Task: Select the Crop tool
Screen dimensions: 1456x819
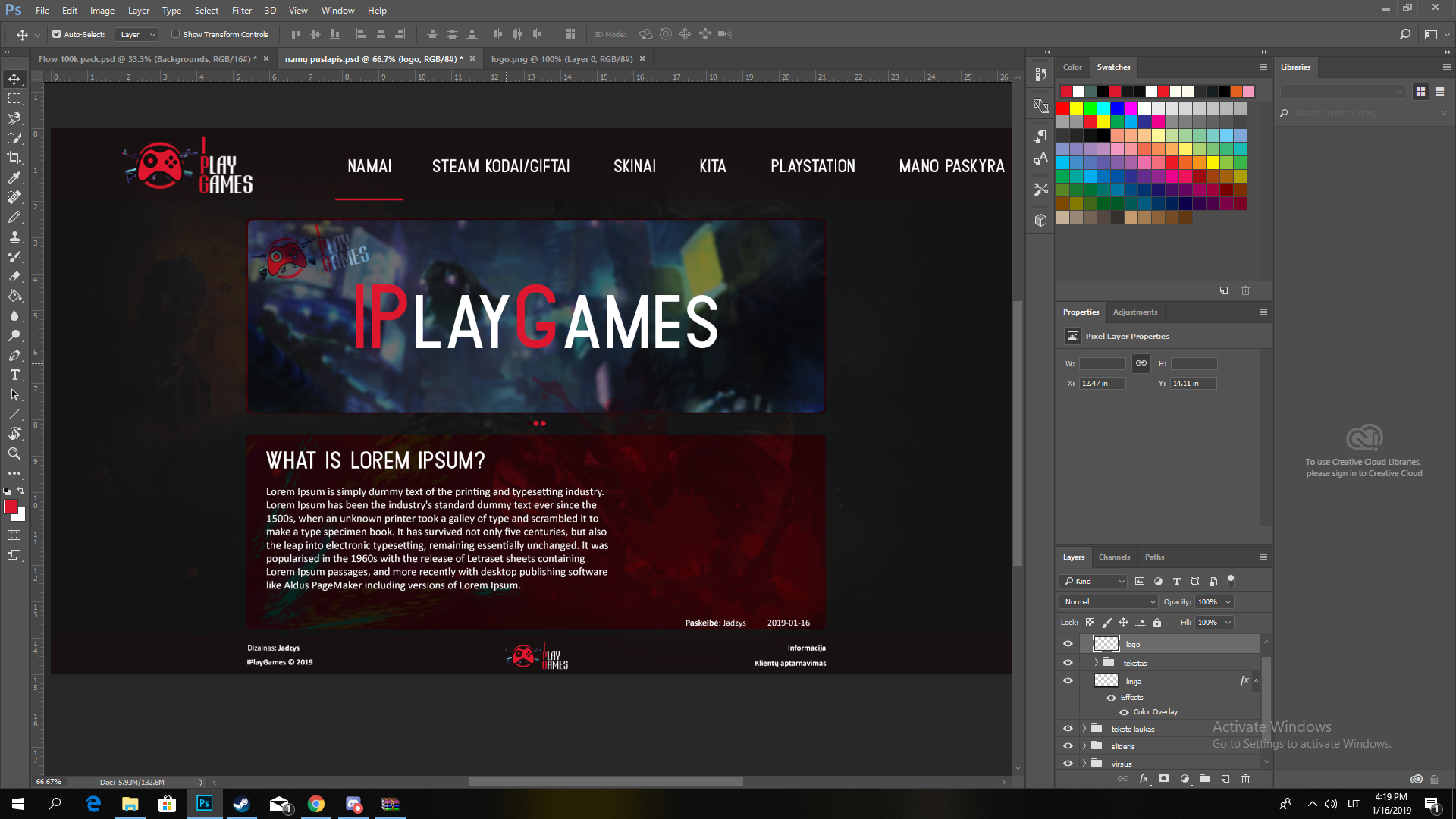Action: [14, 158]
